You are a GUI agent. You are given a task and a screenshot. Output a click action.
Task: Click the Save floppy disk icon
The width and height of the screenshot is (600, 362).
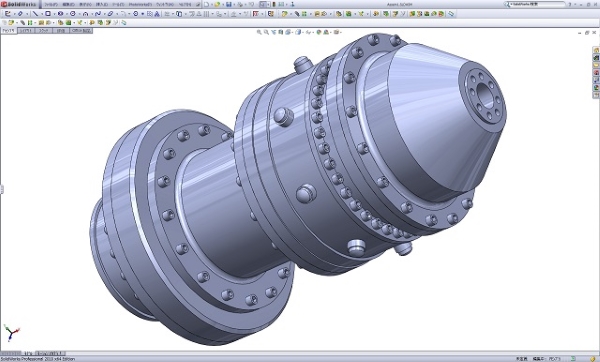(228, 5)
